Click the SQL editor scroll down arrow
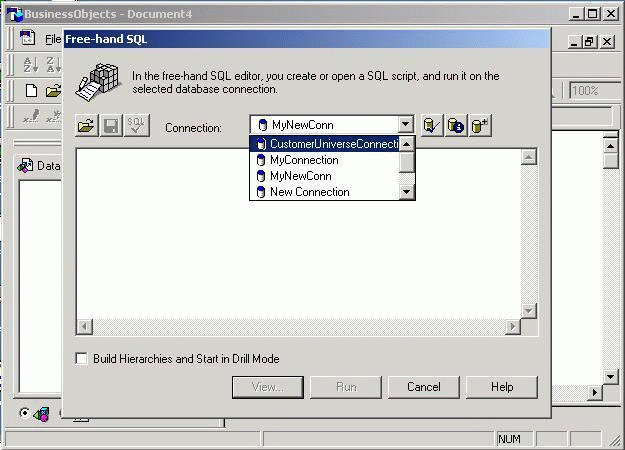Screen dimensions: 625x450 pyautogui.click(x=529, y=310)
